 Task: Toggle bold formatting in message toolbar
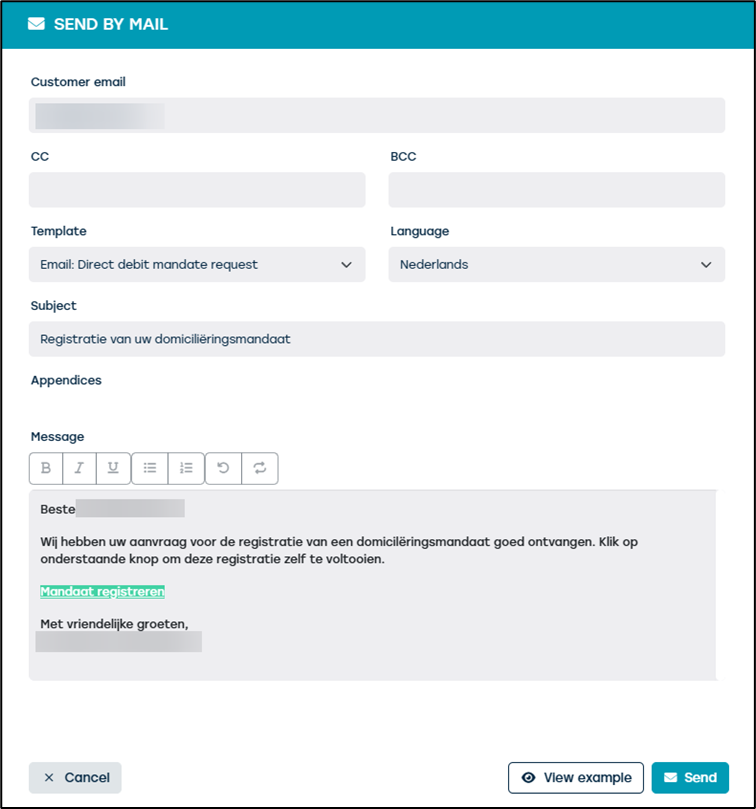pyautogui.click(x=46, y=468)
